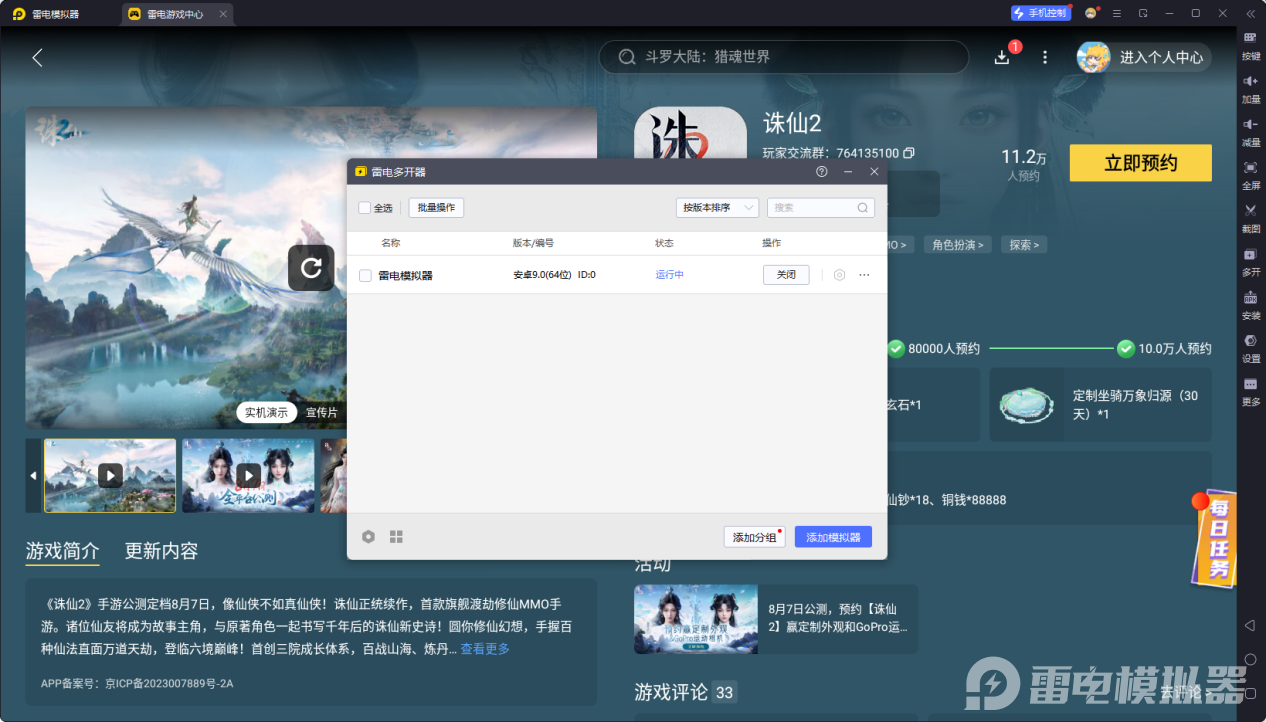Go back using top-left arrow
This screenshot has height=722, width=1266.
(x=37, y=57)
